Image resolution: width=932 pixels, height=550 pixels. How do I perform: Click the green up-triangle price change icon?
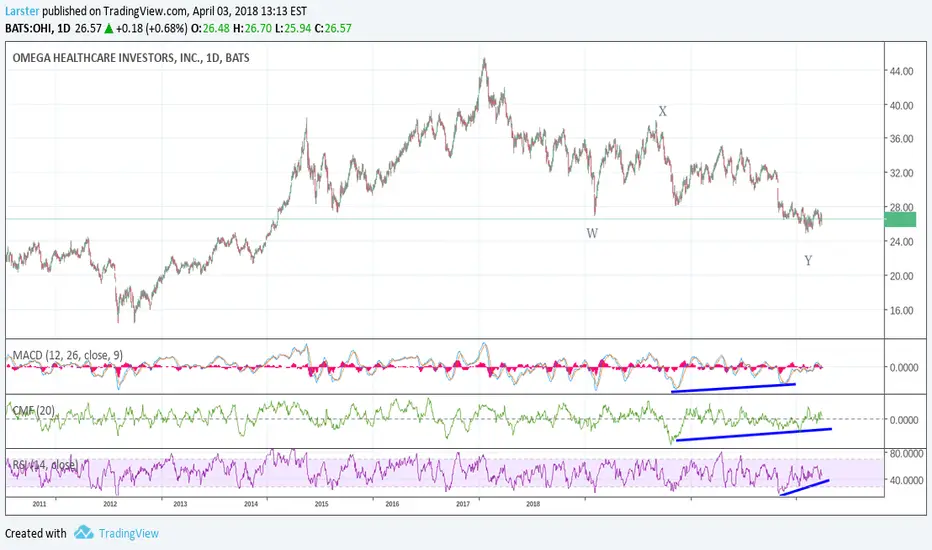tap(109, 28)
